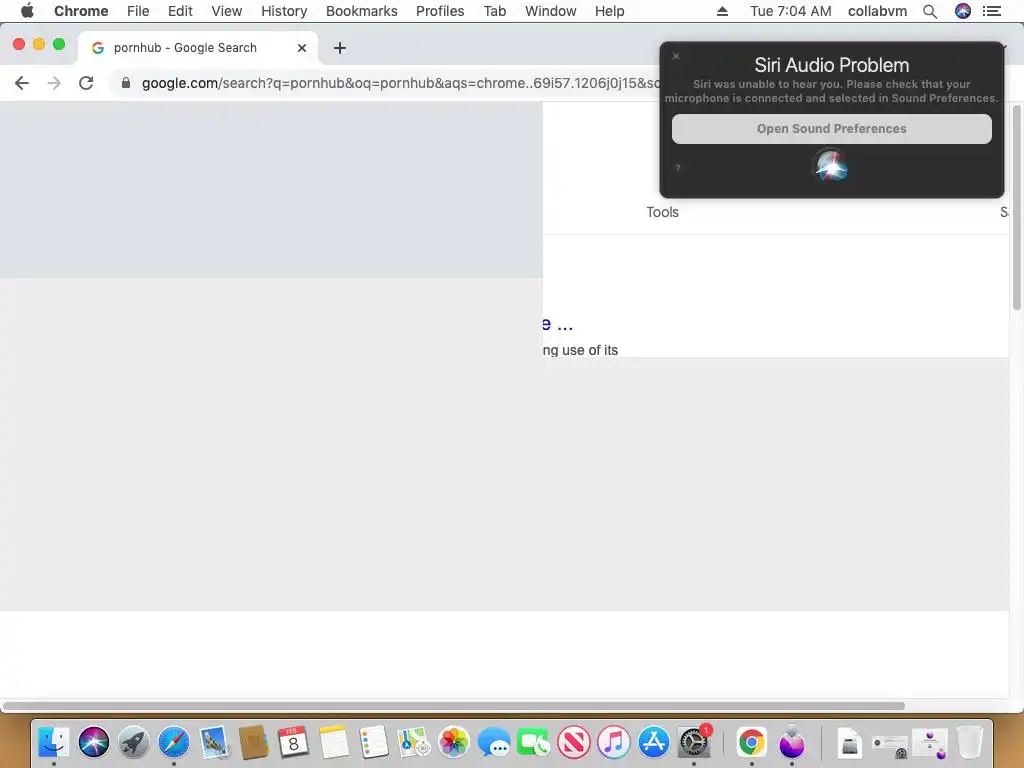Open the Window menu
This screenshot has height=768, width=1024.
pos(551,11)
